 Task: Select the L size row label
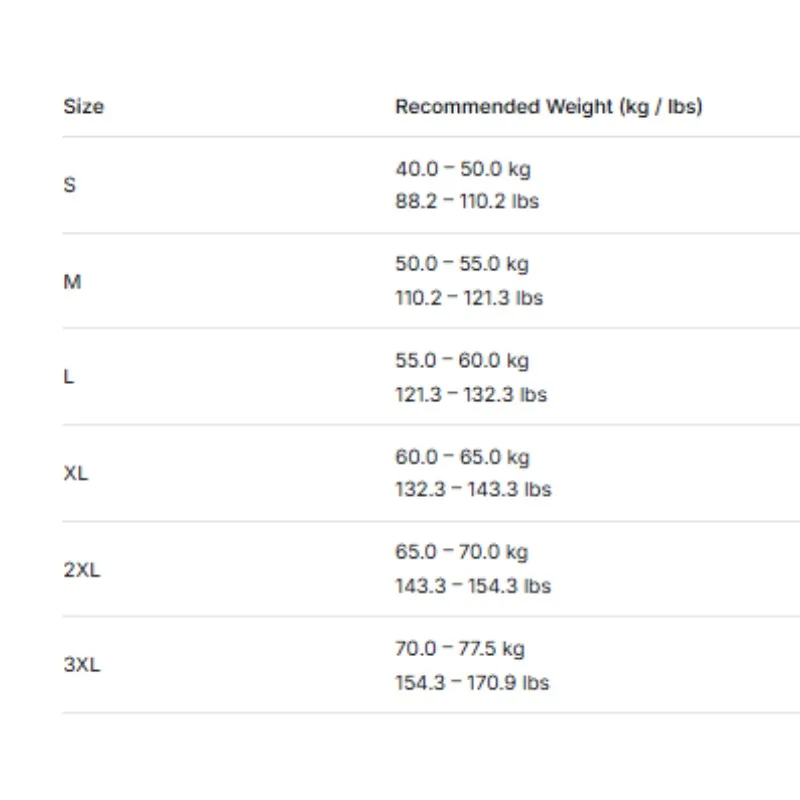tap(69, 377)
